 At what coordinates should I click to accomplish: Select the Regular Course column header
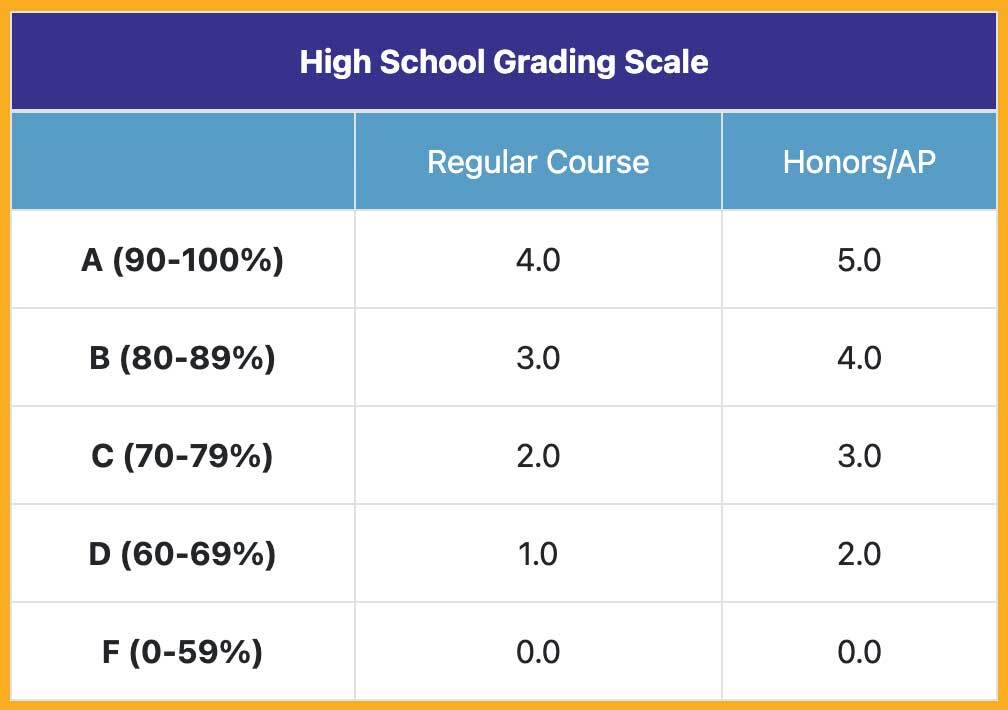click(538, 162)
